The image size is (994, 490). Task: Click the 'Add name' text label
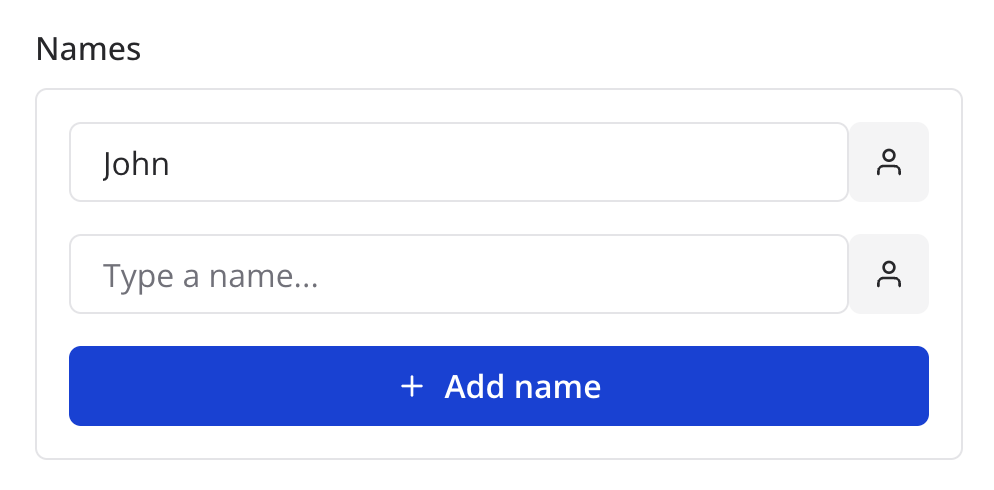click(x=522, y=386)
